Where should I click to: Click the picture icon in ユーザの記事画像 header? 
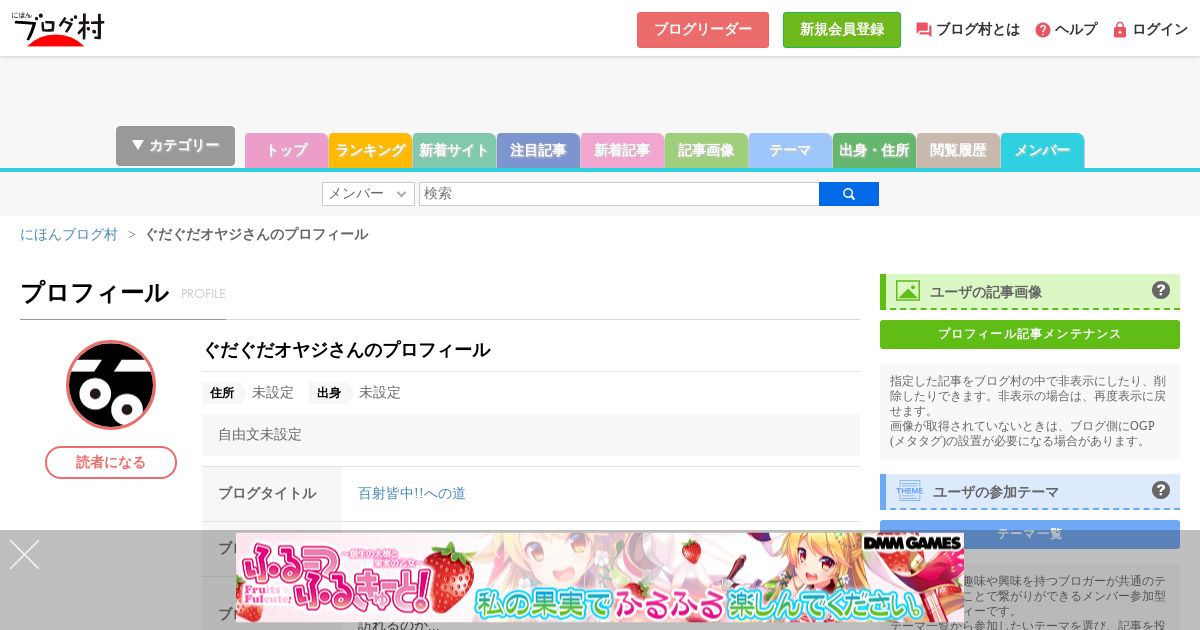click(x=908, y=291)
